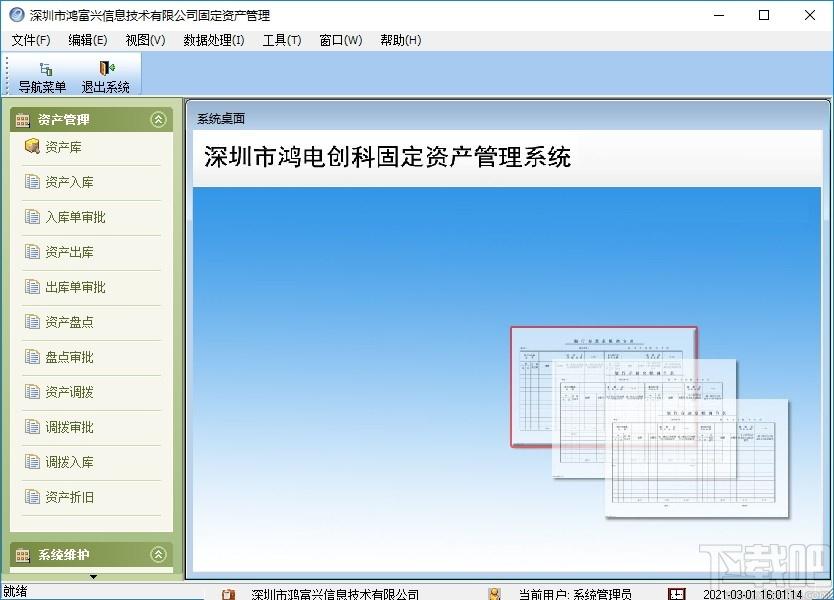Open the 资产出库 link
The height and width of the screenshot is (600, 834).
coord(69,252)
